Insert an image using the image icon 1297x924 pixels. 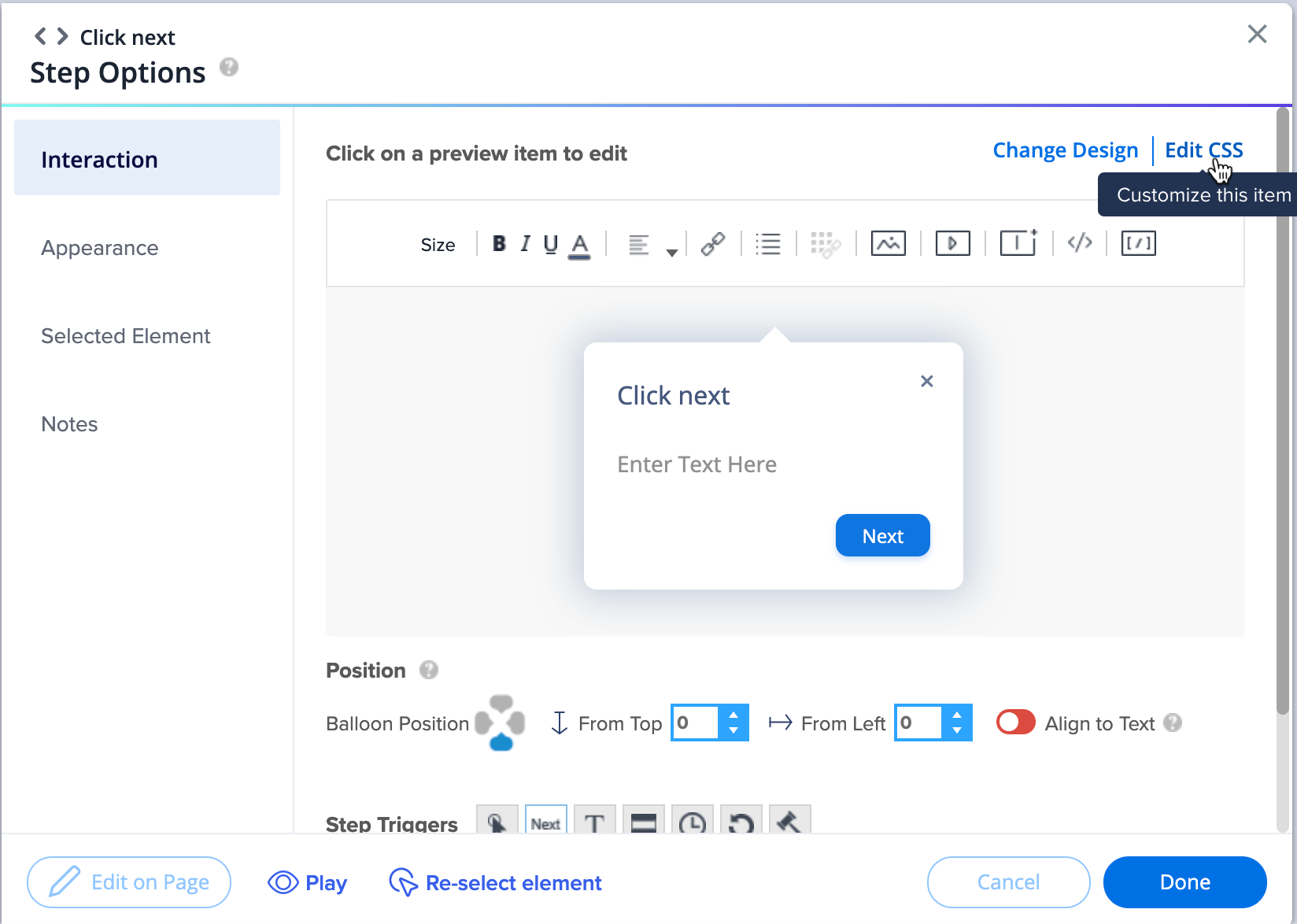point(888,244)
